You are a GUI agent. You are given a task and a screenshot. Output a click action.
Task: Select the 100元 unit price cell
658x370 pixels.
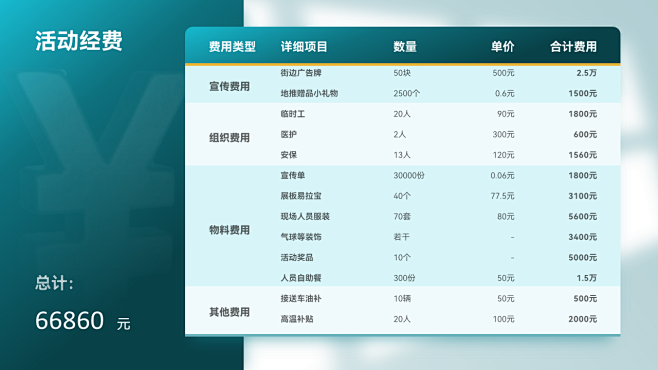(503, 319)
